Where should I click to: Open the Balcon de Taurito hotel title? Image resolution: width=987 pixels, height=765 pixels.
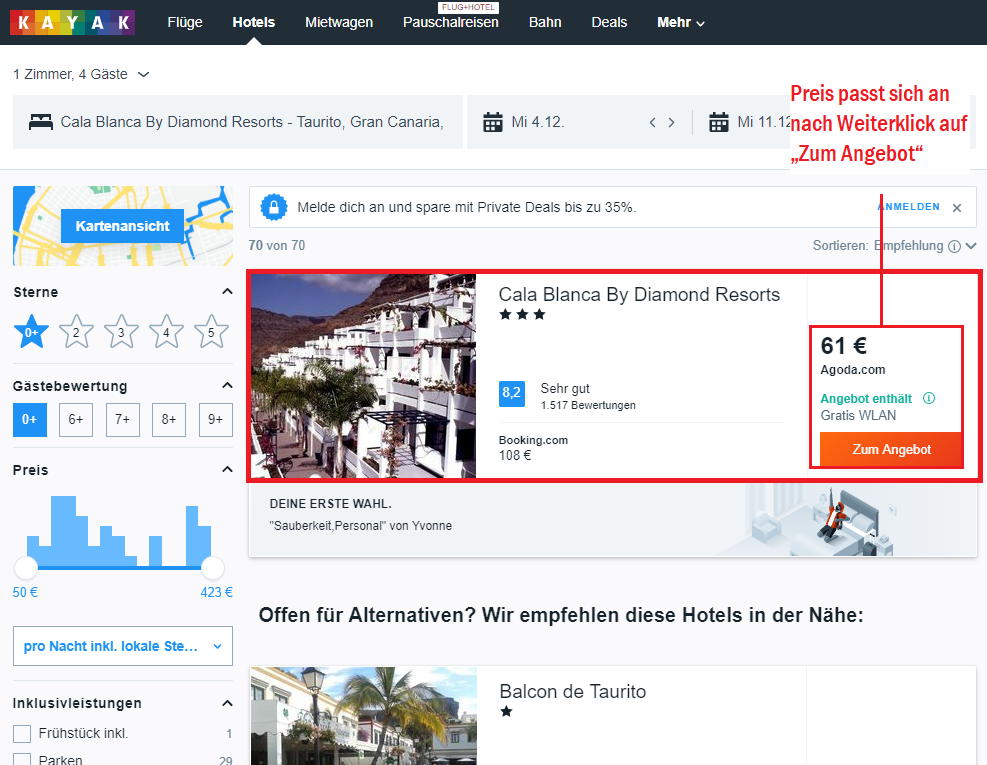click(573, 691)
